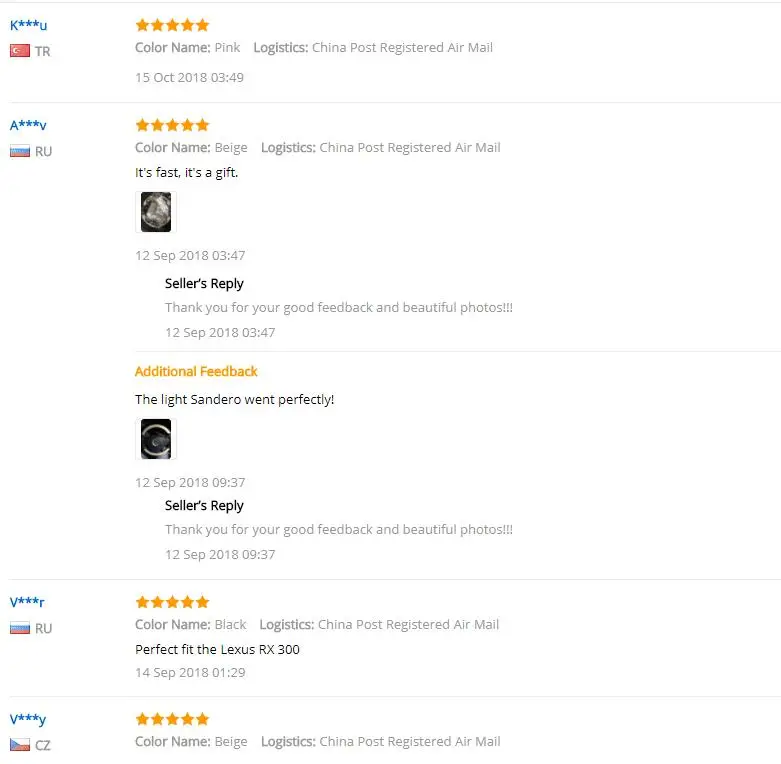Open the Additional Feedback steering wheel photo
Screen dimensions: 781x764
(x=156, y=439)
